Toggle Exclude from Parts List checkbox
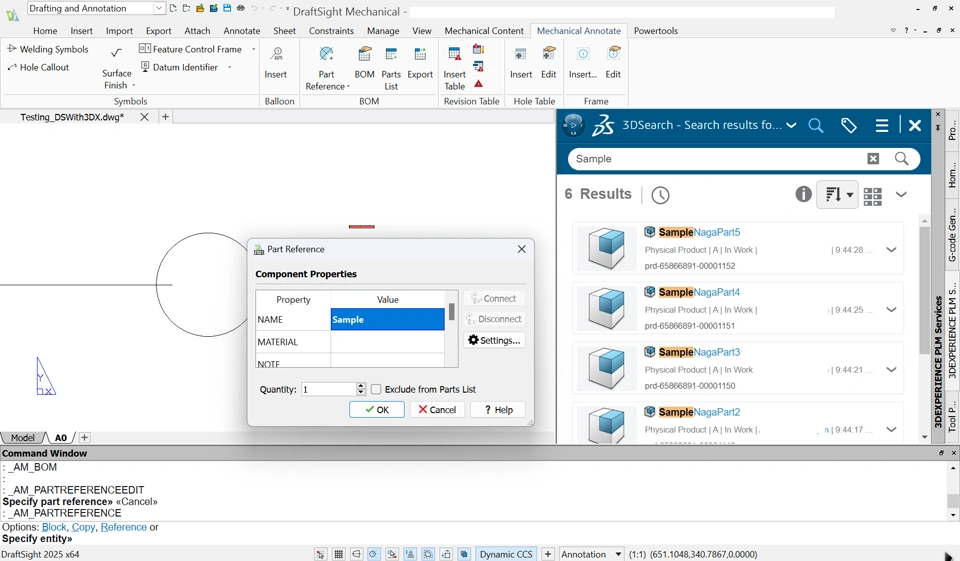This screenshot has width=960, height=561. coord(377,389)
